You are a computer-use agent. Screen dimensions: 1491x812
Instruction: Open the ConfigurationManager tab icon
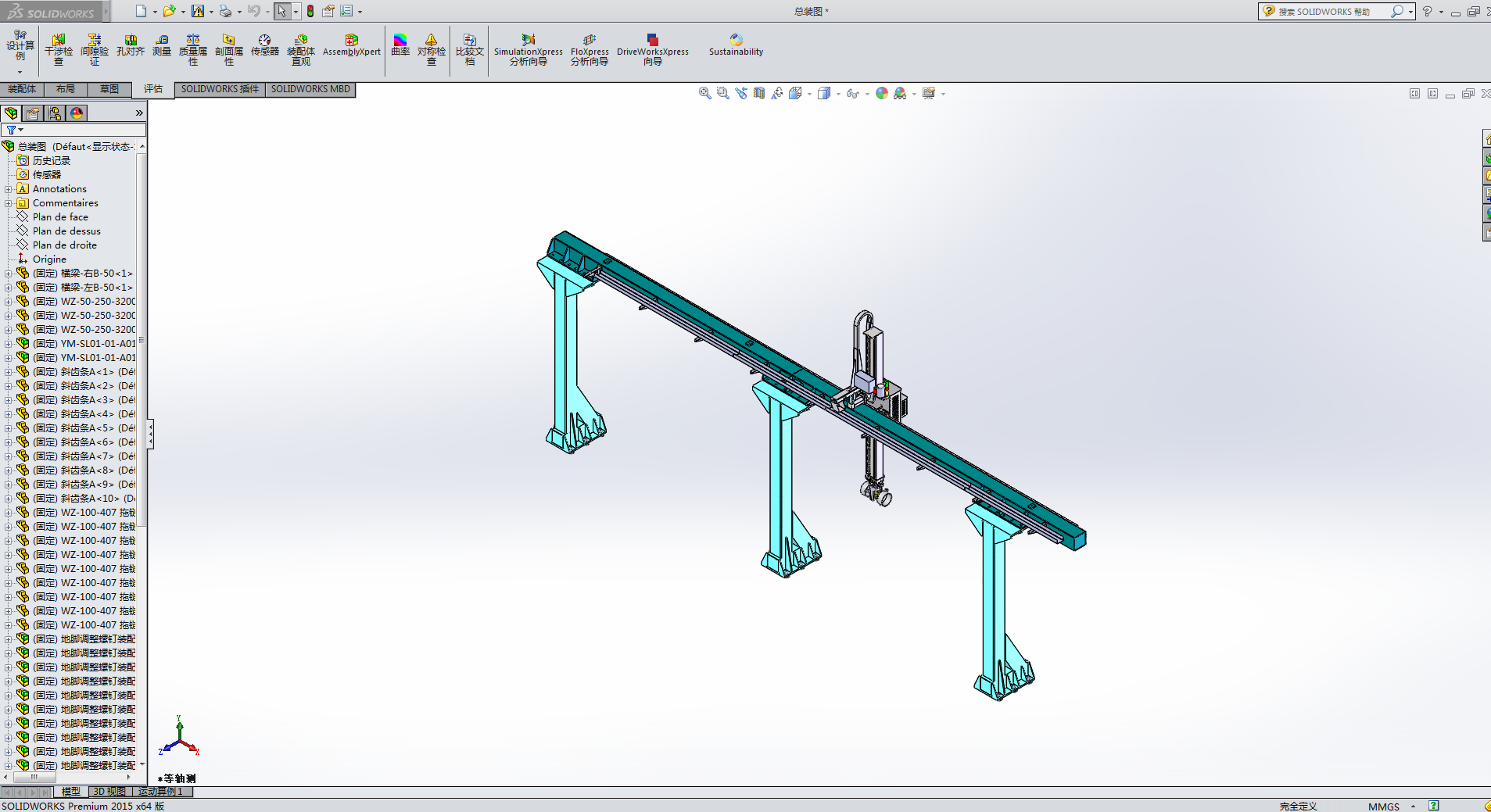tap(55, 113)
